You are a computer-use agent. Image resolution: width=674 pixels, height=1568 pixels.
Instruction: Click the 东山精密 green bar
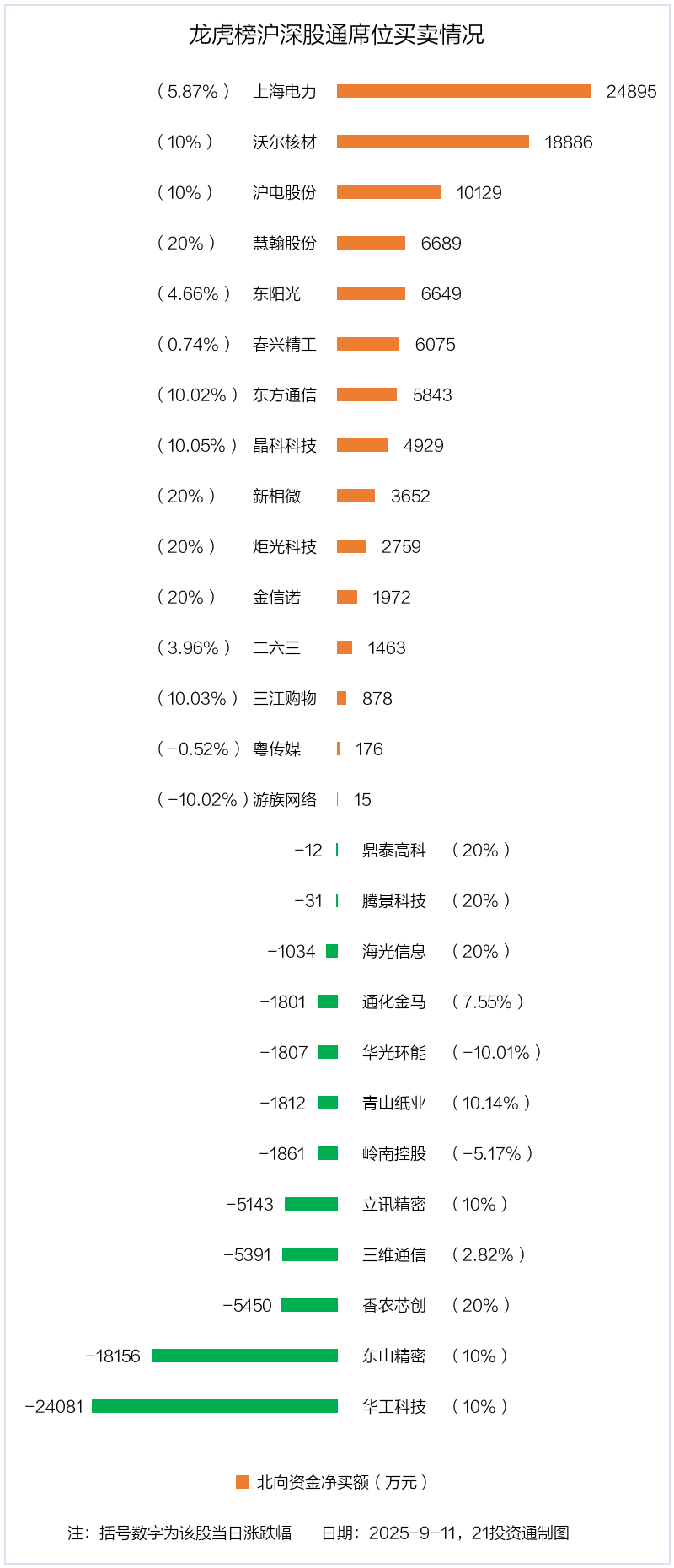pyautogui.click(x=245, y=1356)
